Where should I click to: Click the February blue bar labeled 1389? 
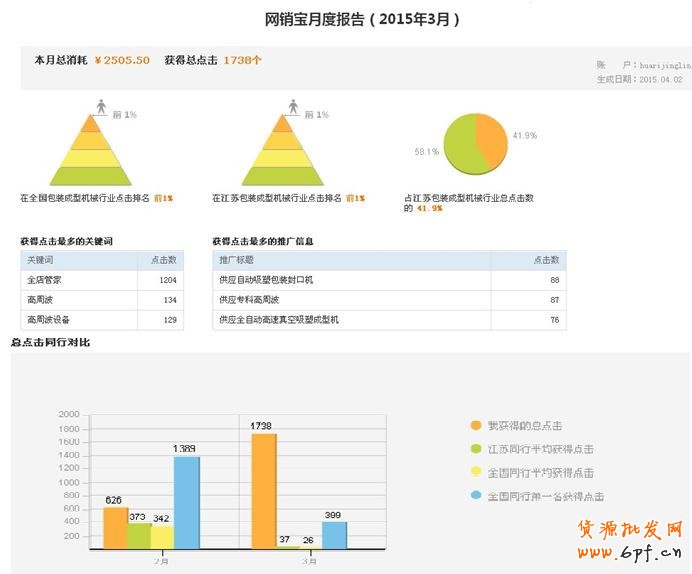pyautogui.click(x=186, y=502)
